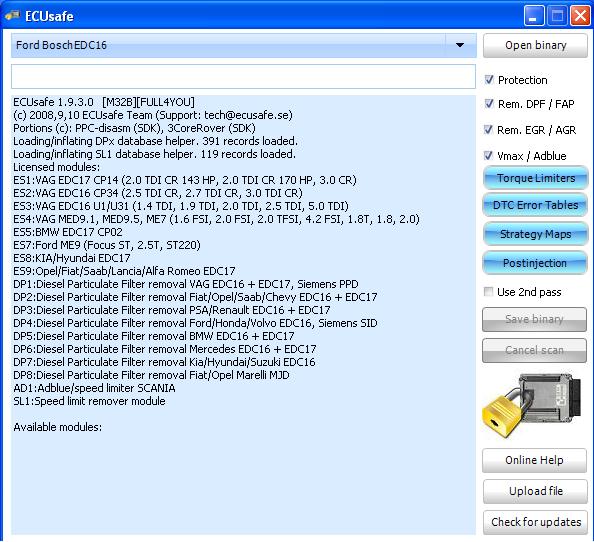Click the empty text field below dropdown

[243, 77]
